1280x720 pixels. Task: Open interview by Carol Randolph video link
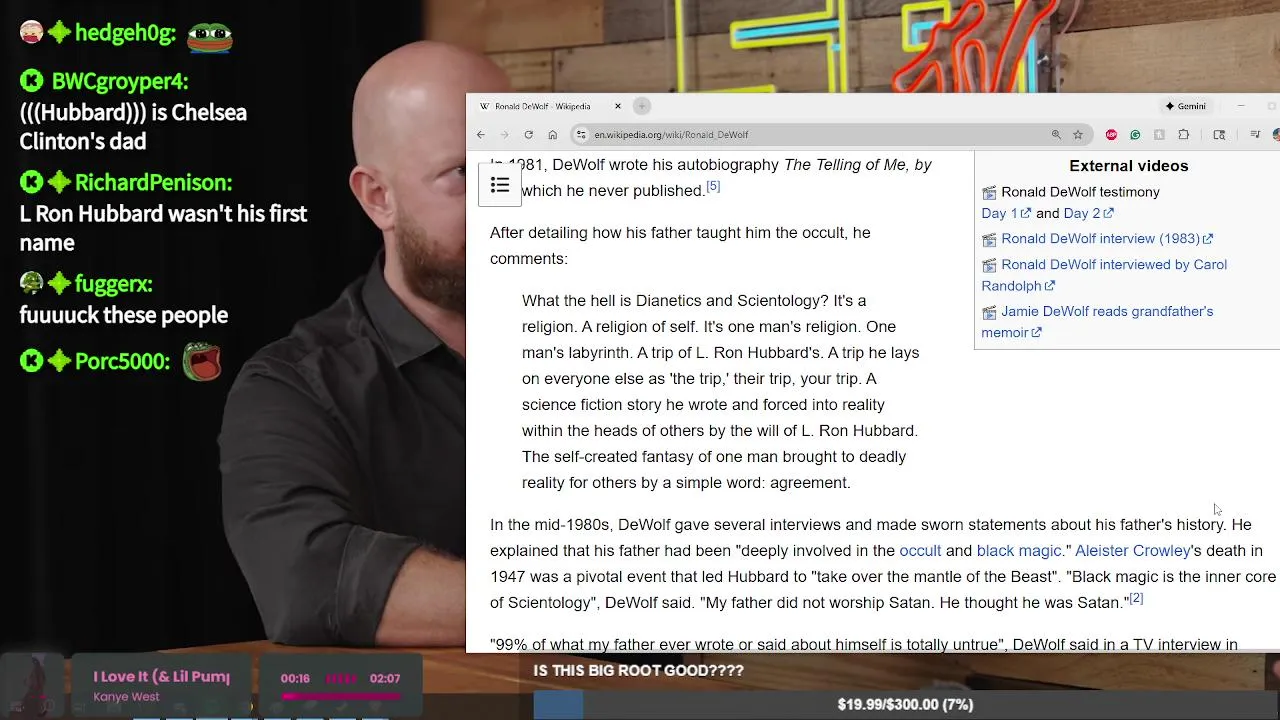pyautogui.click(x=1104, y=275)
